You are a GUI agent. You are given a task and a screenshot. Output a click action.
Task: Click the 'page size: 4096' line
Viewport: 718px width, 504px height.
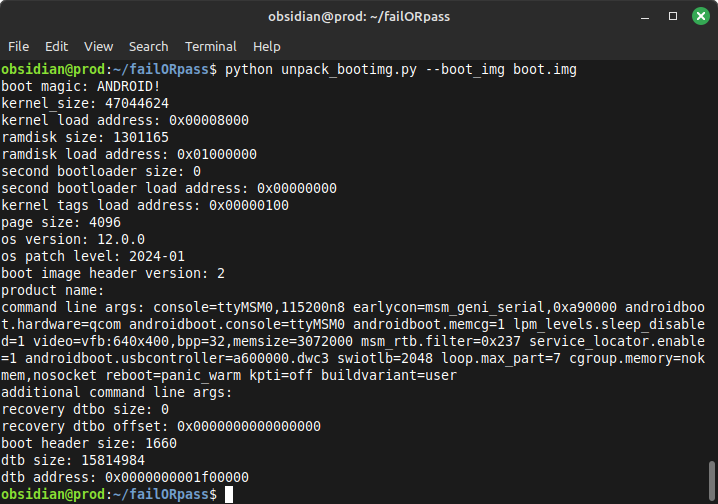60,222
